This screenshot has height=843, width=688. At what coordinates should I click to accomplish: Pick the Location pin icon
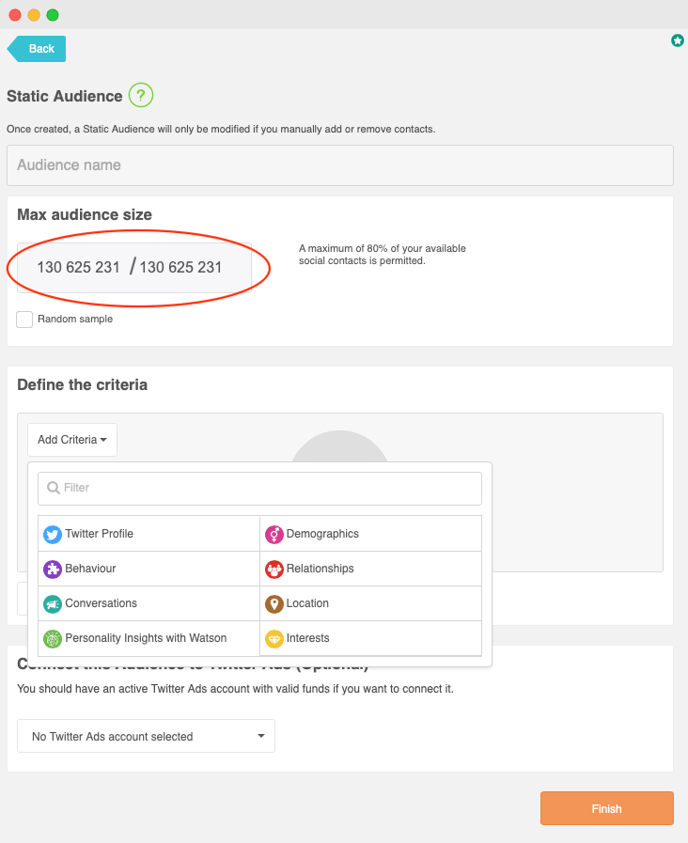tap(274, 604)
